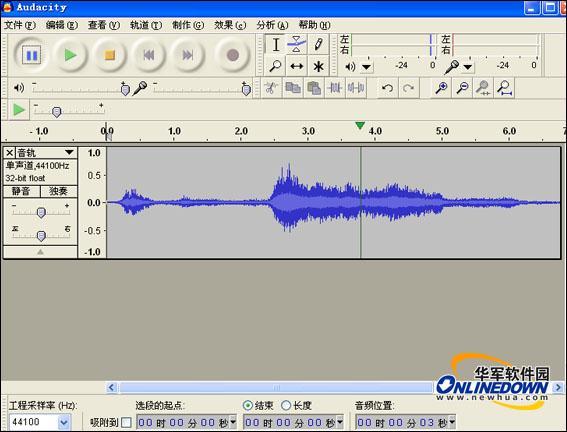Open the output meter dropdown arrow
The height and width of the screenshot is (432, 567).
click(366, 67)
